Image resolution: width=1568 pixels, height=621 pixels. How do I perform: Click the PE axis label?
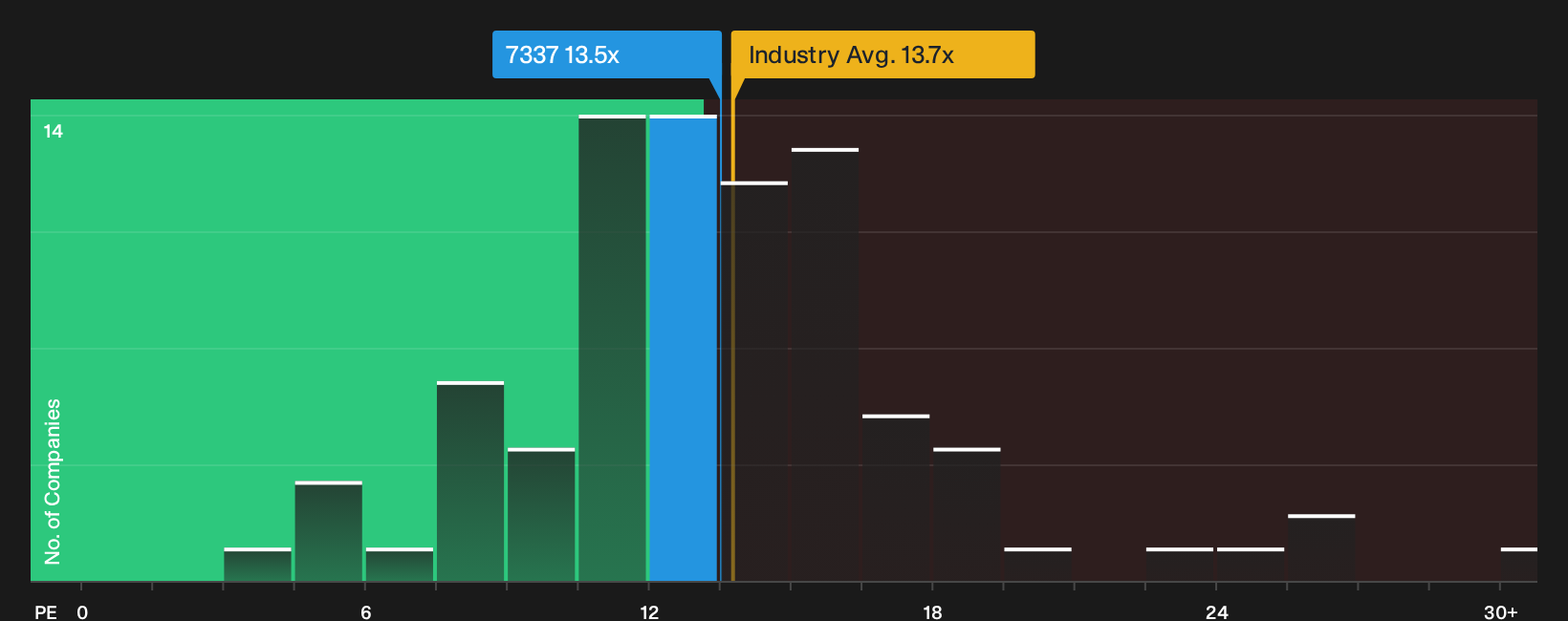click(46, 611)
